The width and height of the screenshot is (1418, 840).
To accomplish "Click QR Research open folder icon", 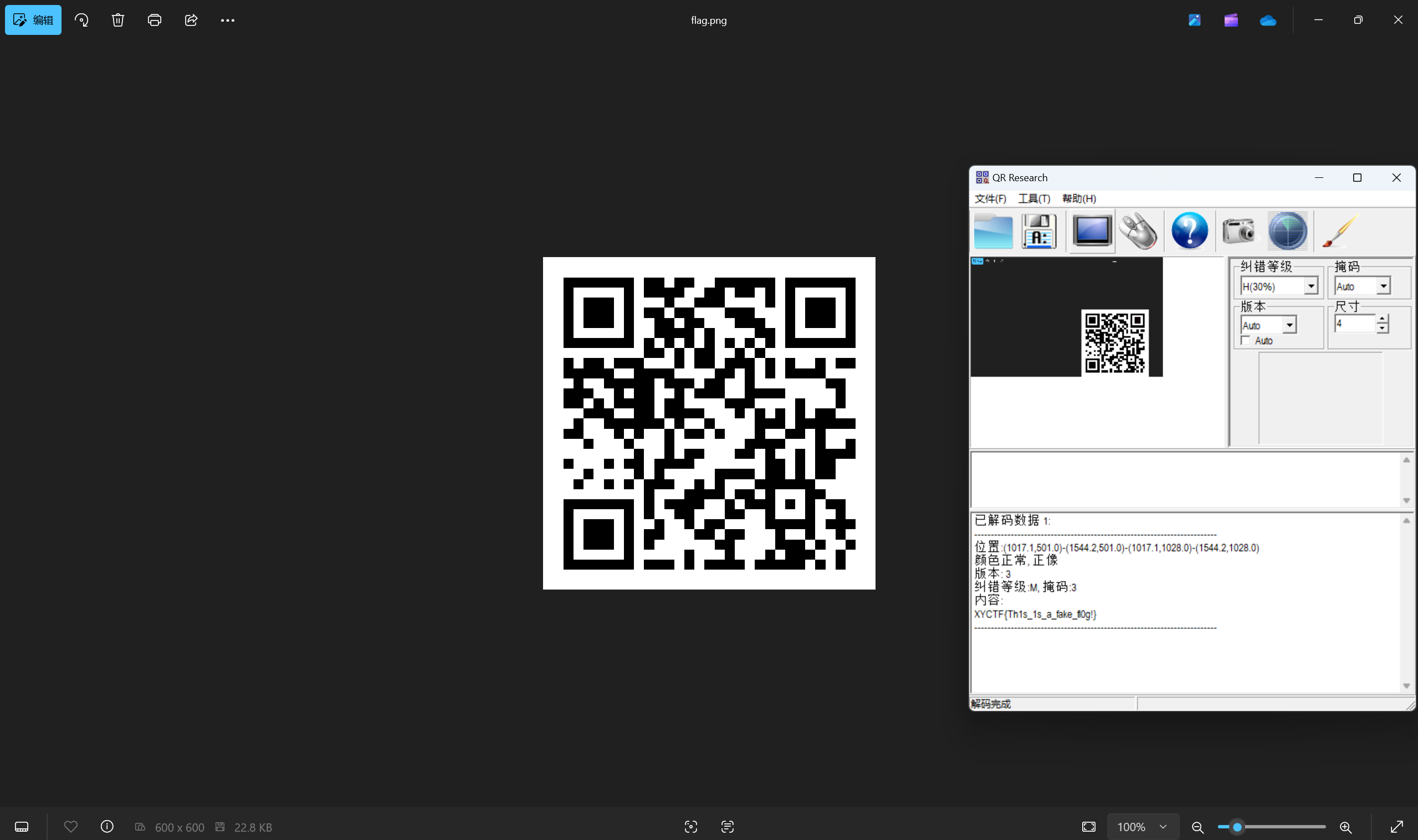I will pyautogui.click(x=994, y=231).
